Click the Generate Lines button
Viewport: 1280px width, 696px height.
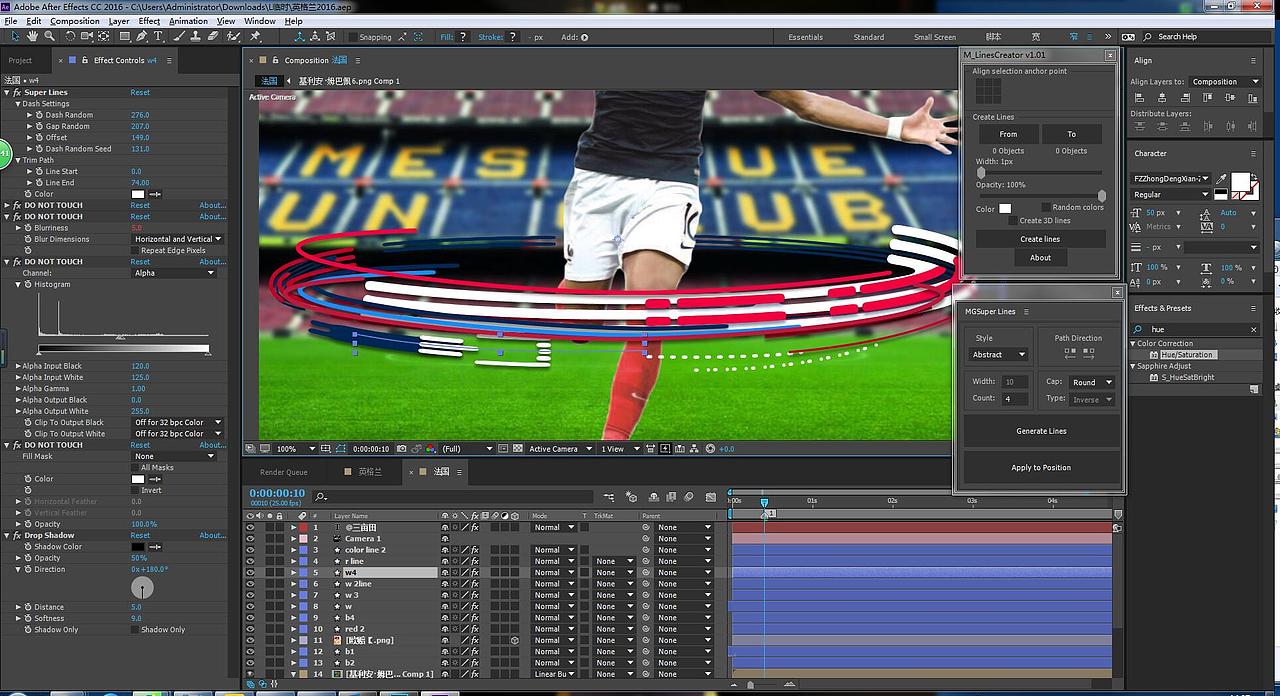[x=1041, y=431]
